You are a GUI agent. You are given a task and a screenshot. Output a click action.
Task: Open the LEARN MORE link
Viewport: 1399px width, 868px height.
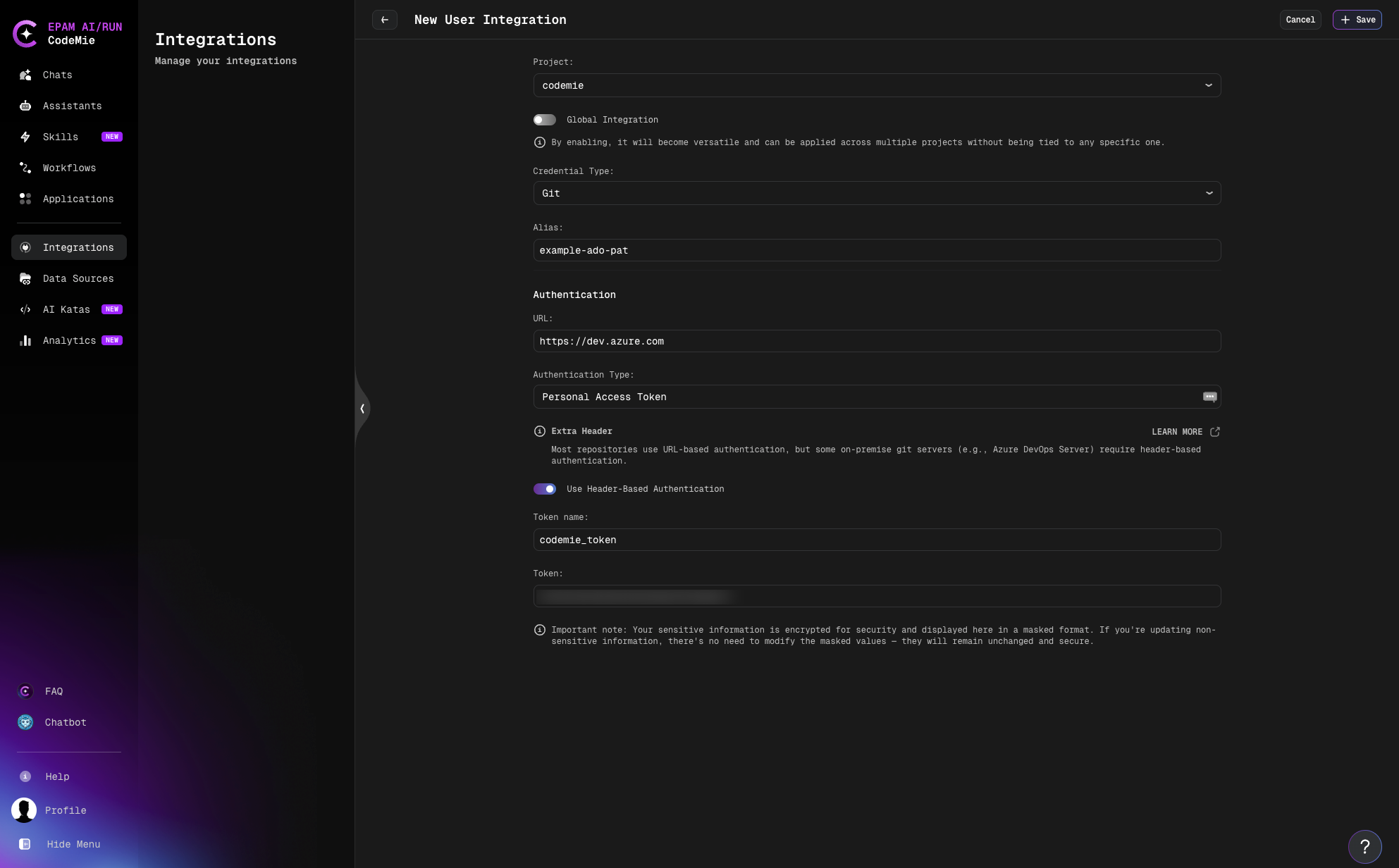(1177, 432)
